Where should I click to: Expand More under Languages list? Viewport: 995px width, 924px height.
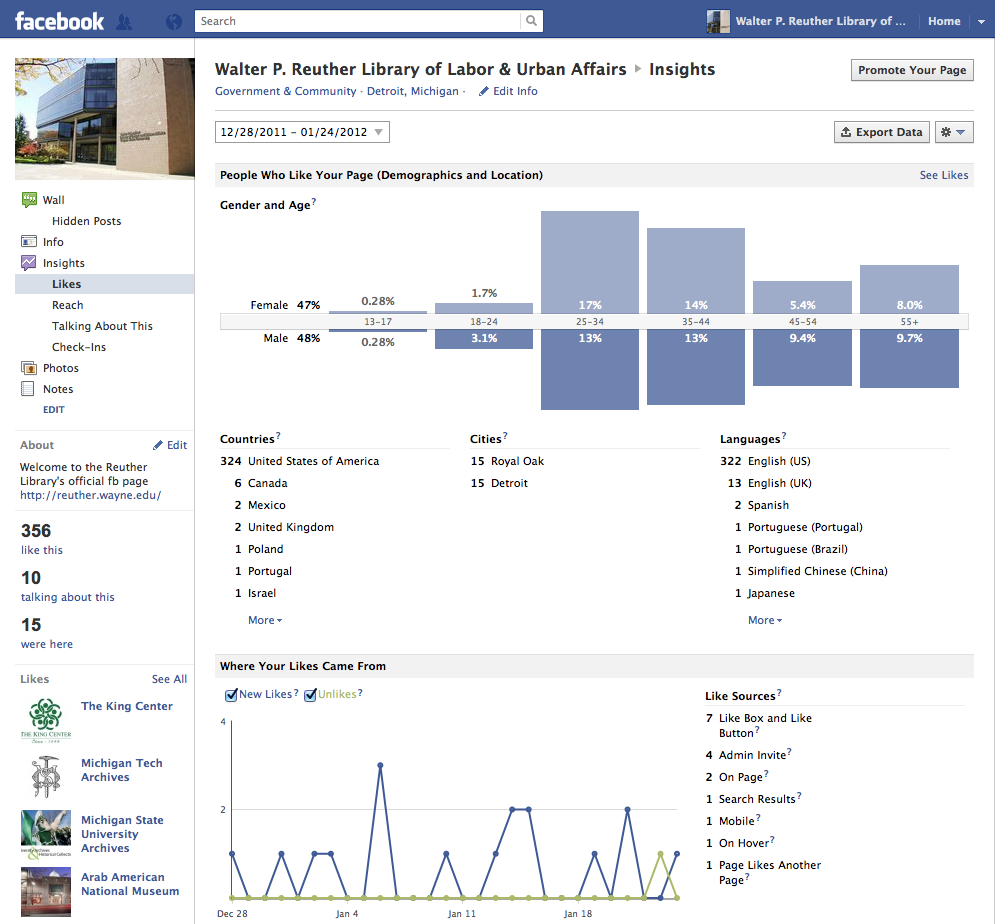tap(765, 620)
